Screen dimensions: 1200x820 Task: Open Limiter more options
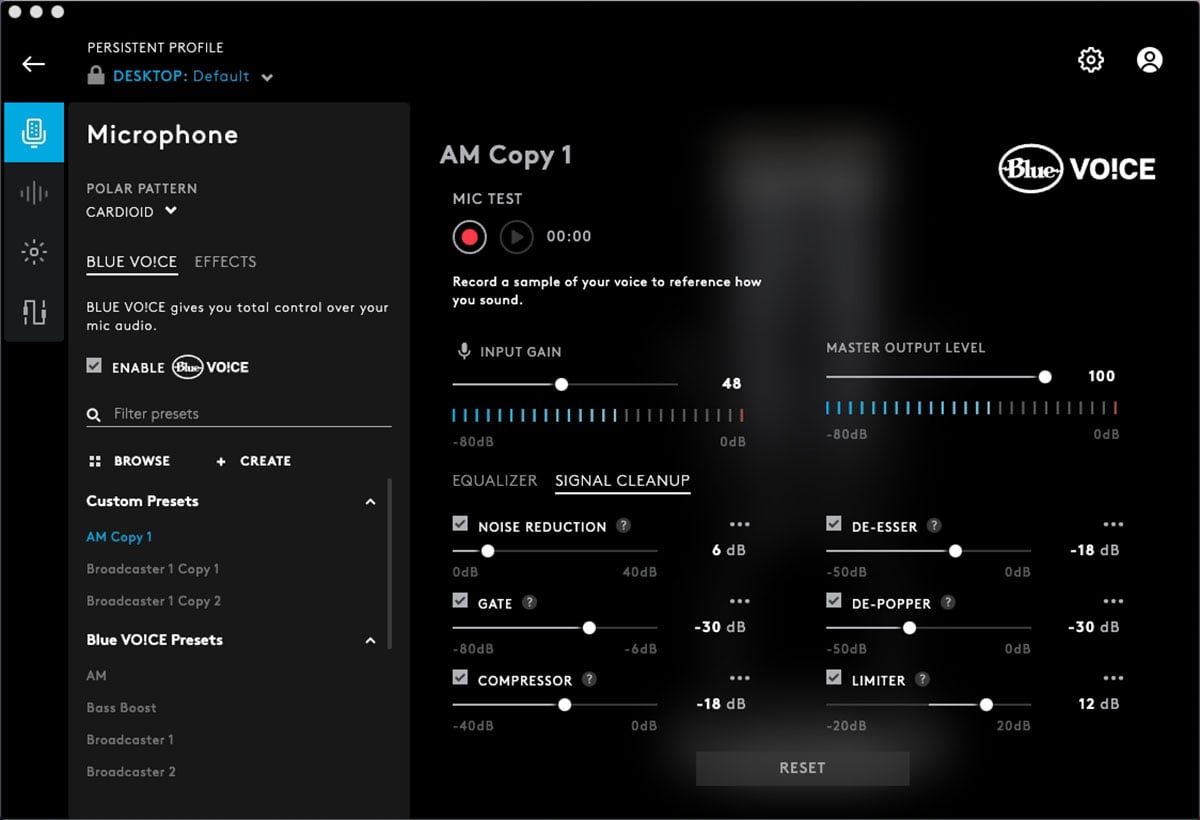click(1113, 679)
